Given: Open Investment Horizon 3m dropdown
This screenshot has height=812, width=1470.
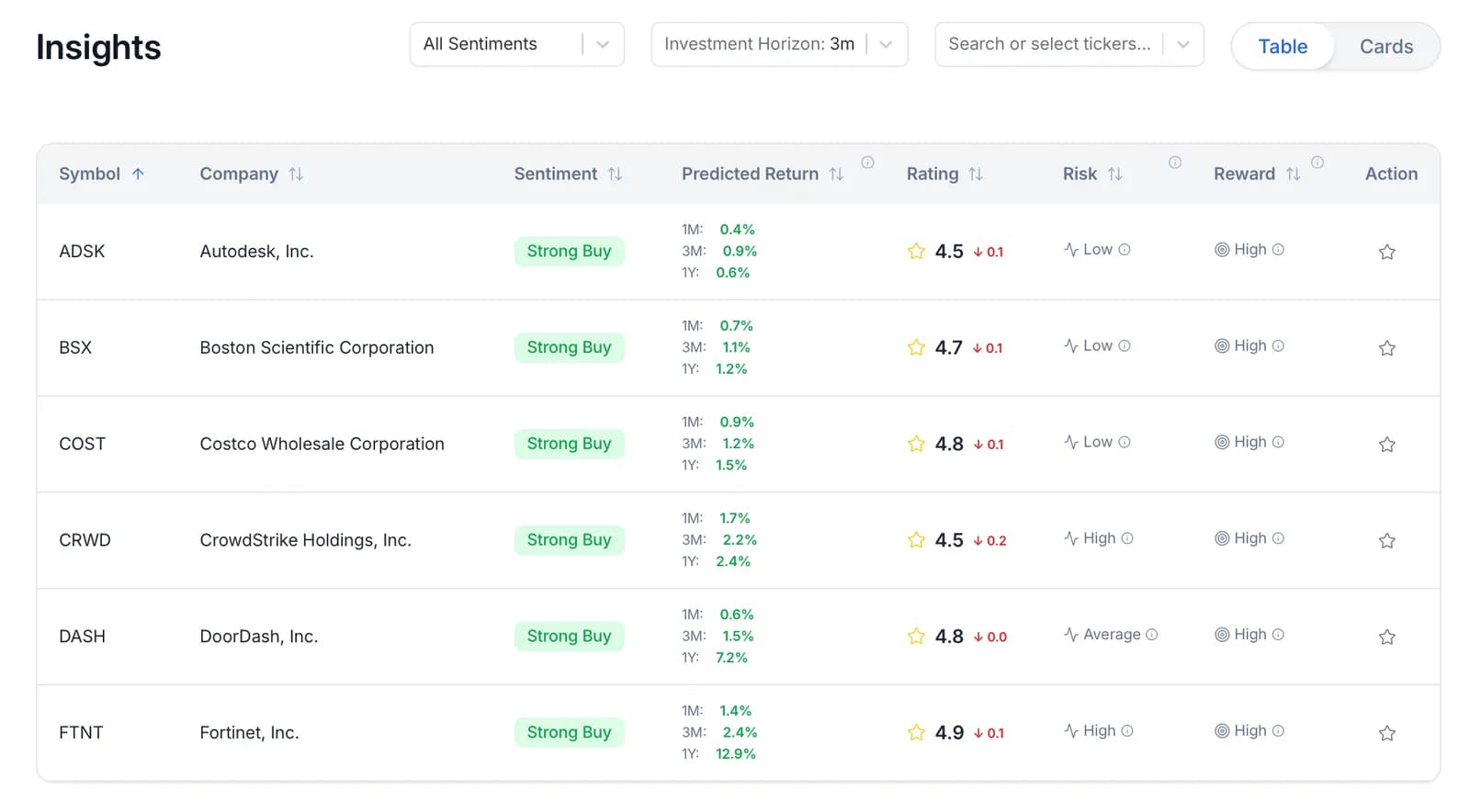Looking at the screenshot, I should click(x=779, y=44).
